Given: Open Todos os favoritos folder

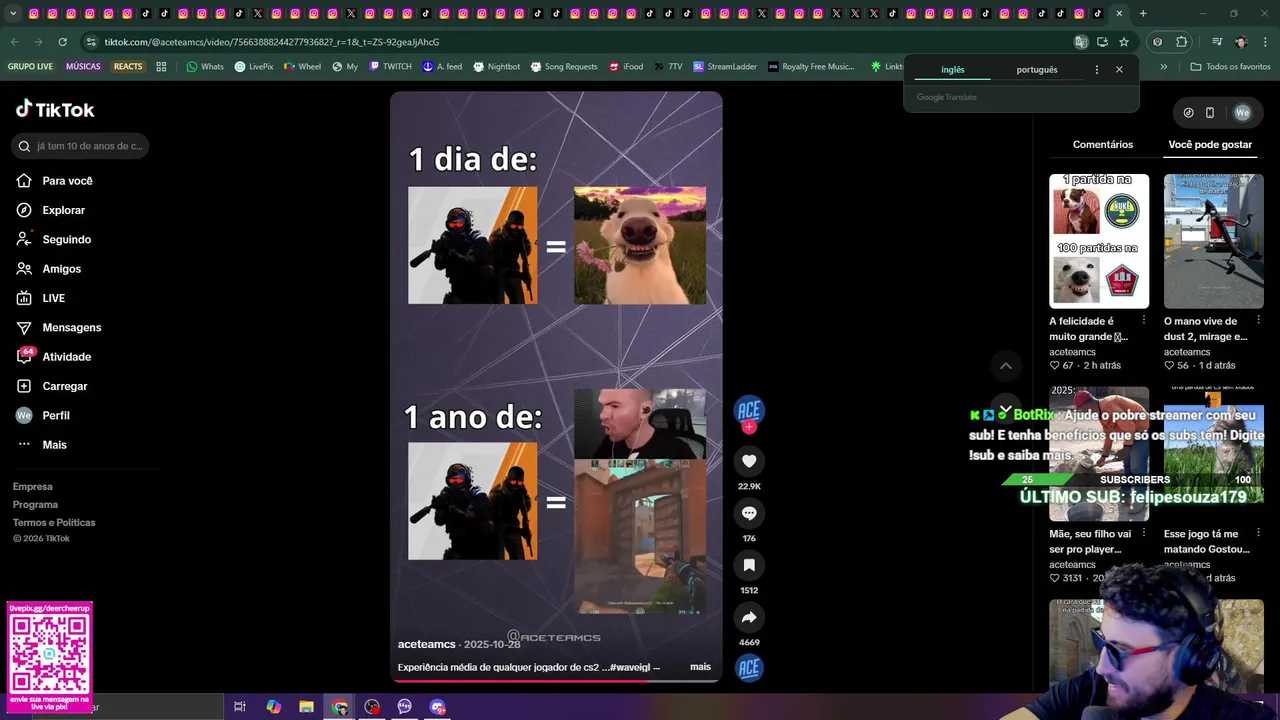Looking at the screenshot, I should click(x=1230, y=67).
